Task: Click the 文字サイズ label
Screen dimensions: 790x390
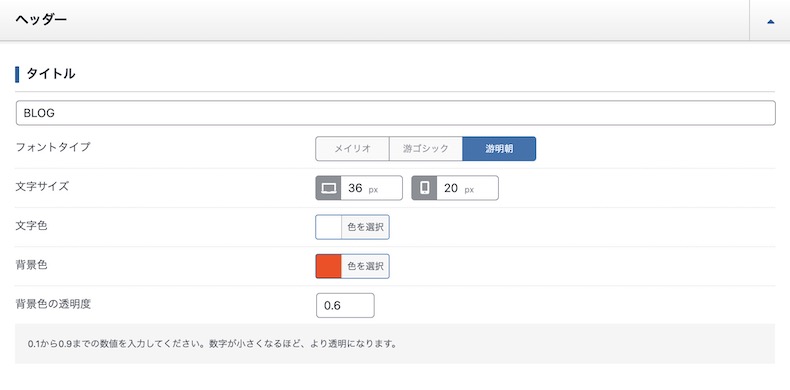Action: tap(42, 186)
